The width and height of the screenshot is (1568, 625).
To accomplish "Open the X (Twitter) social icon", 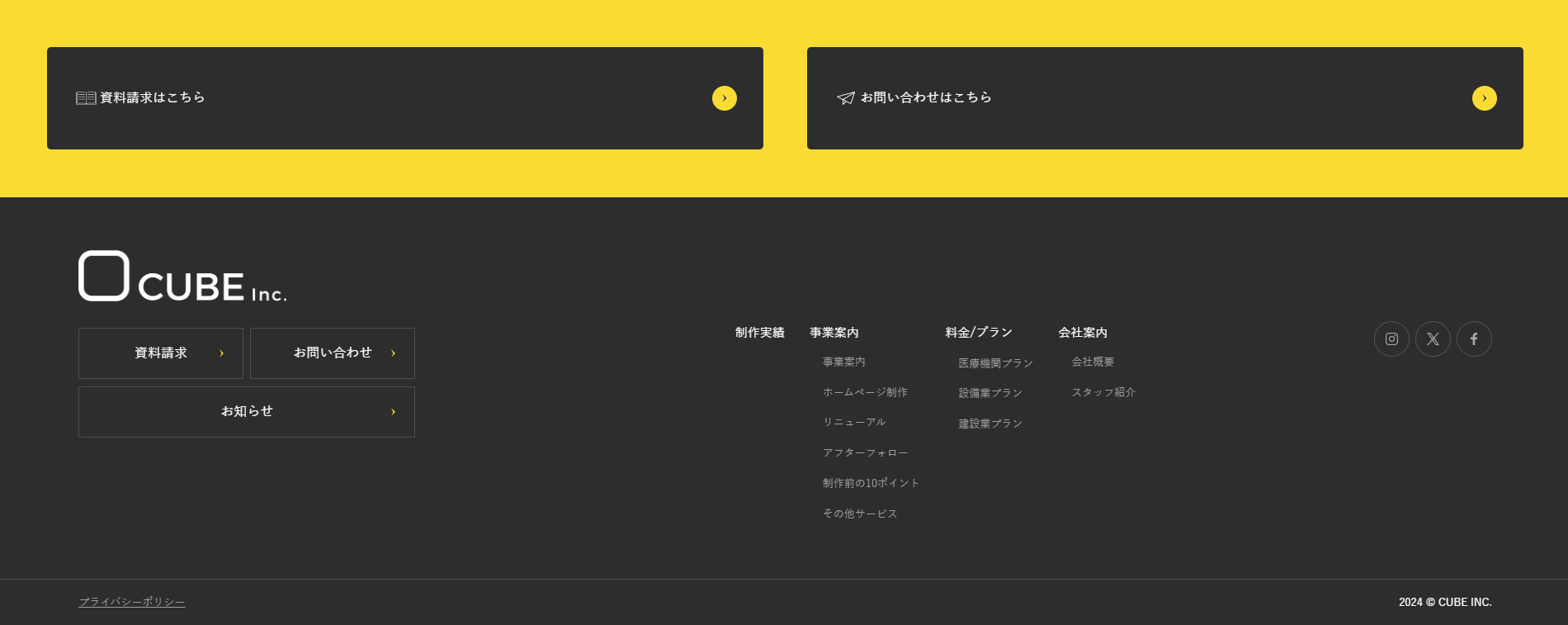I will click(x=1433, y=339).
